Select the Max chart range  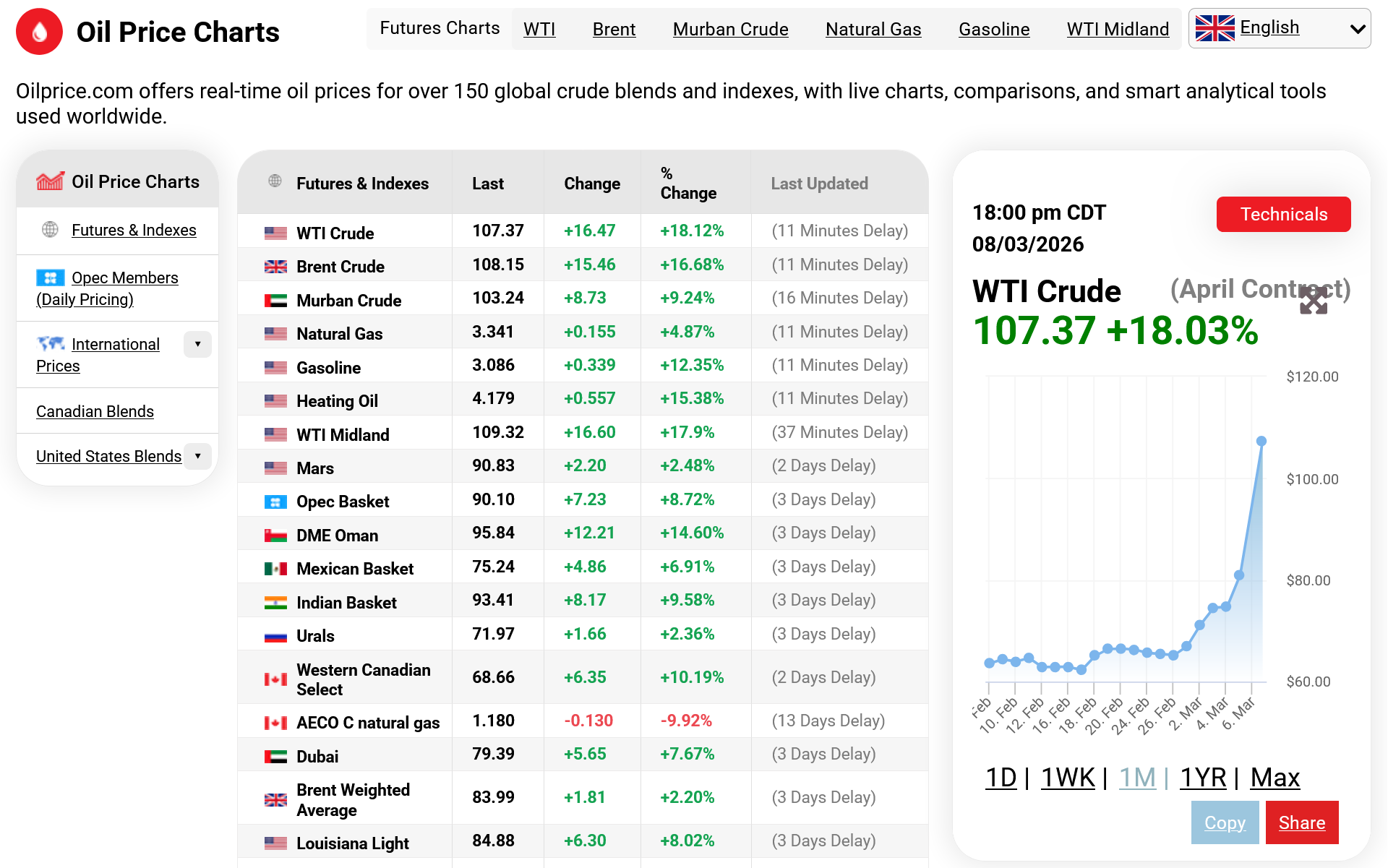click(x=1275, y=778)
